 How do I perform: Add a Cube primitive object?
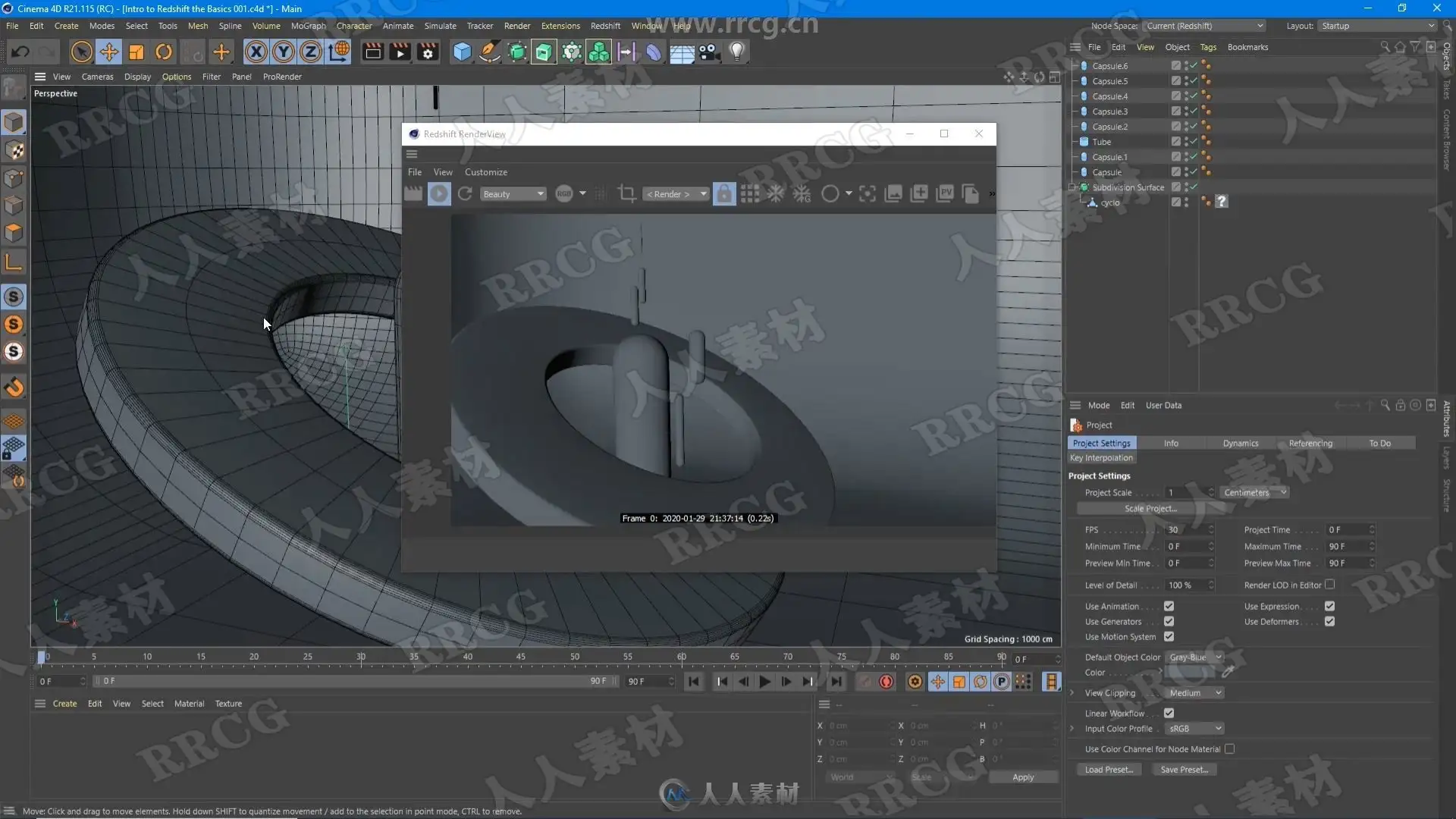[x=461, y=52]
